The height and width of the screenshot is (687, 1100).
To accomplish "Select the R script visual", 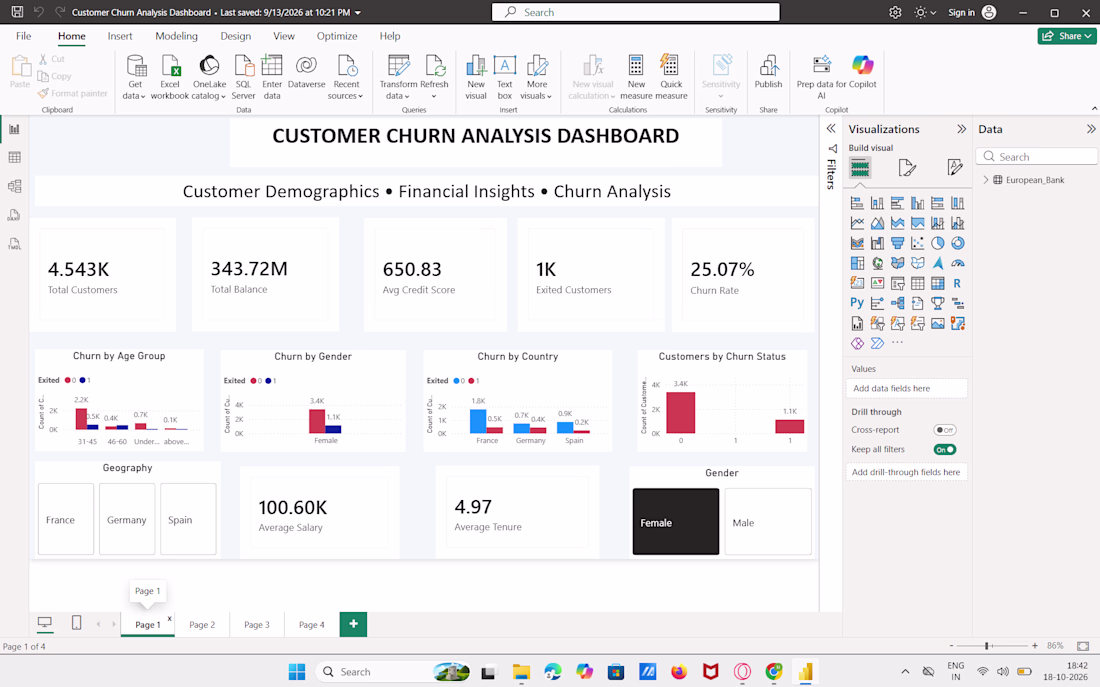I will [x=958, y=284].
